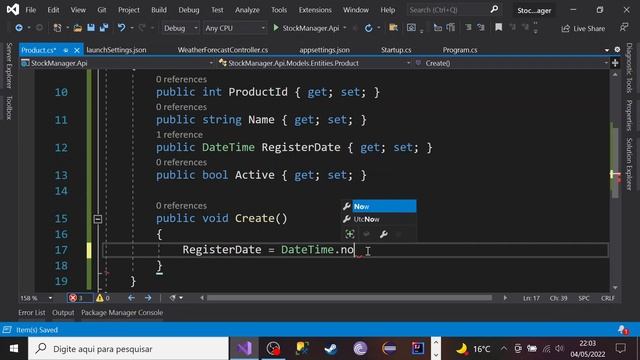Open the Toolbox side tab
This screenshot has height=360, width=640.
(x=9, y=108)
